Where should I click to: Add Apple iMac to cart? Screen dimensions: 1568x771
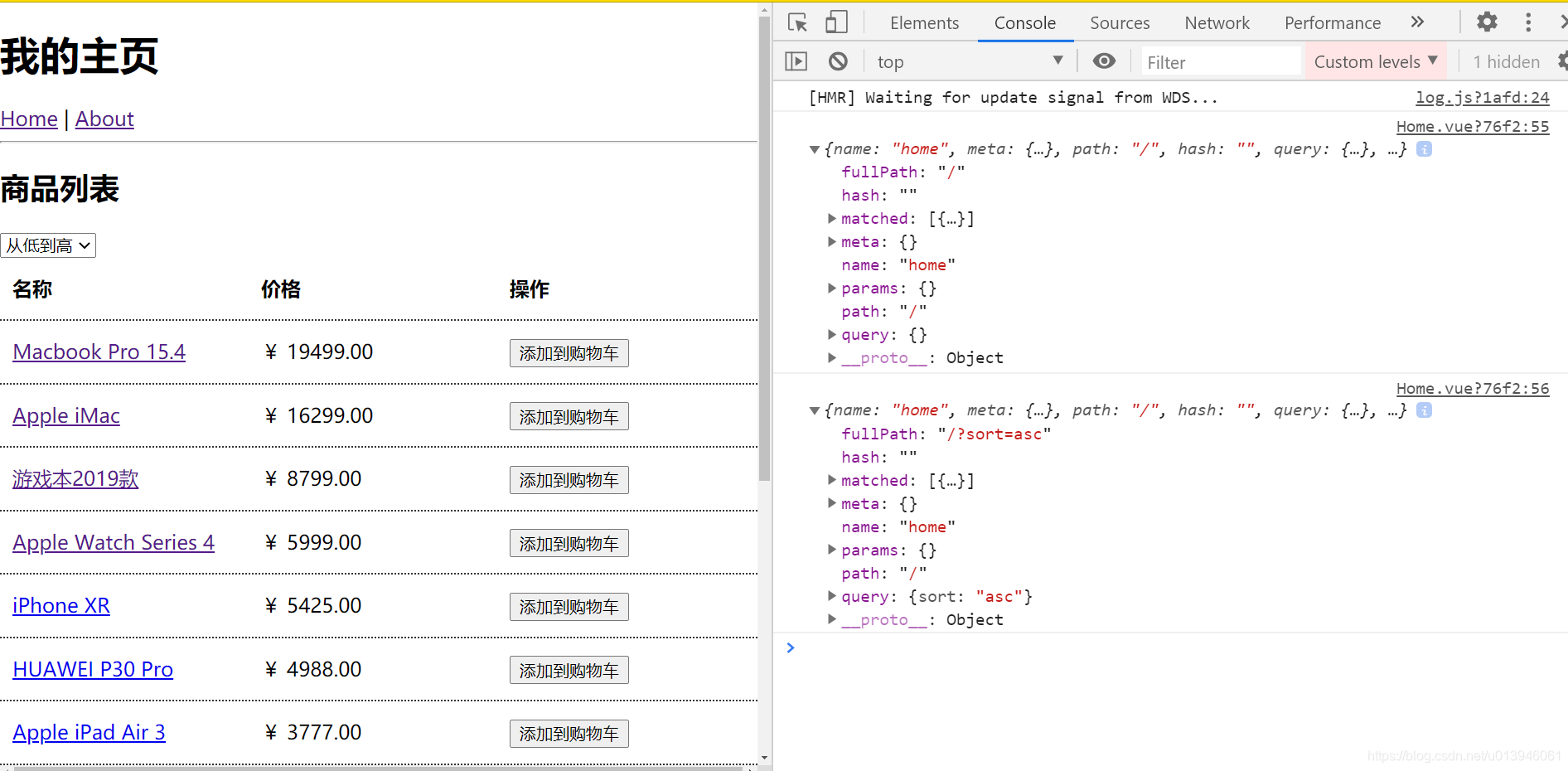[x=569, y=417]
